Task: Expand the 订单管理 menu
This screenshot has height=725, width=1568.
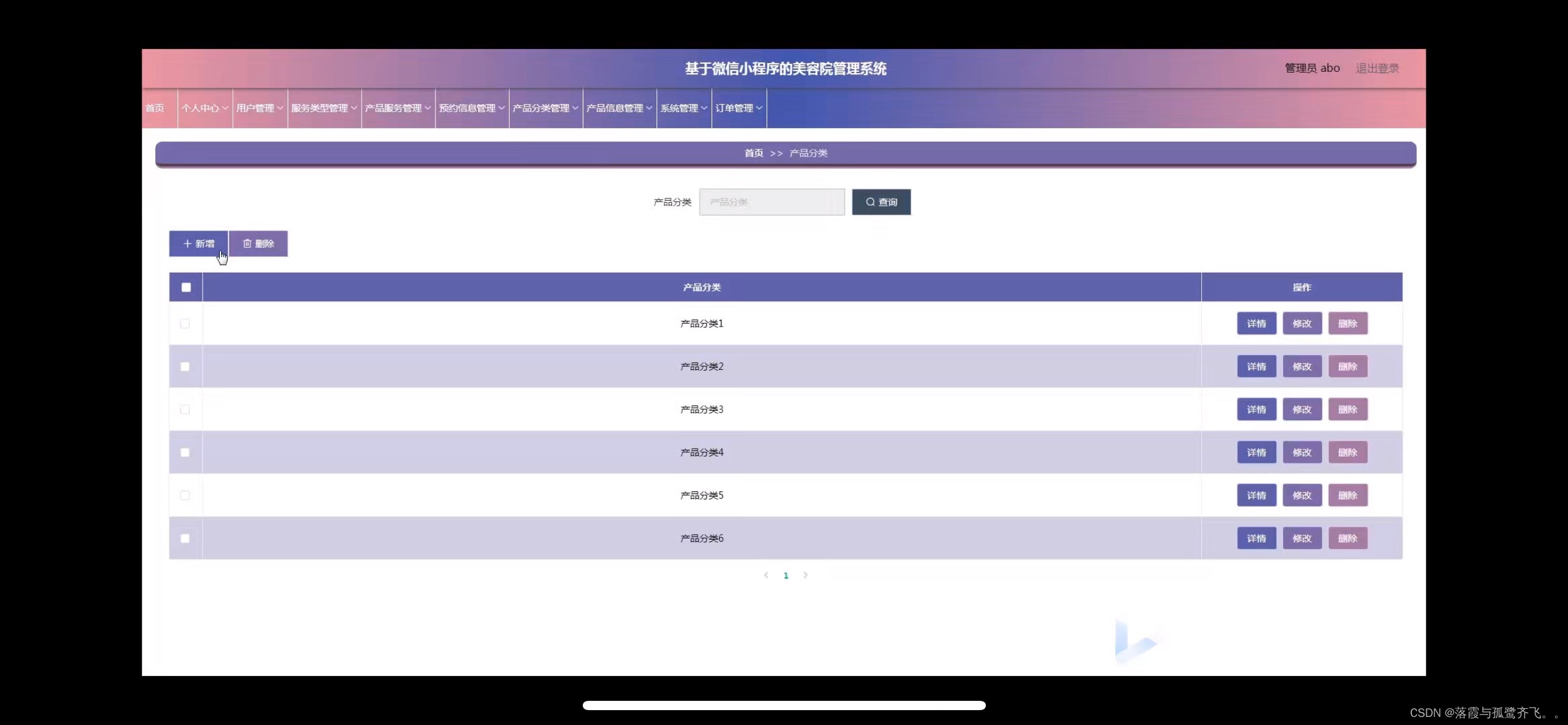Action: click(x=739, y=108)
